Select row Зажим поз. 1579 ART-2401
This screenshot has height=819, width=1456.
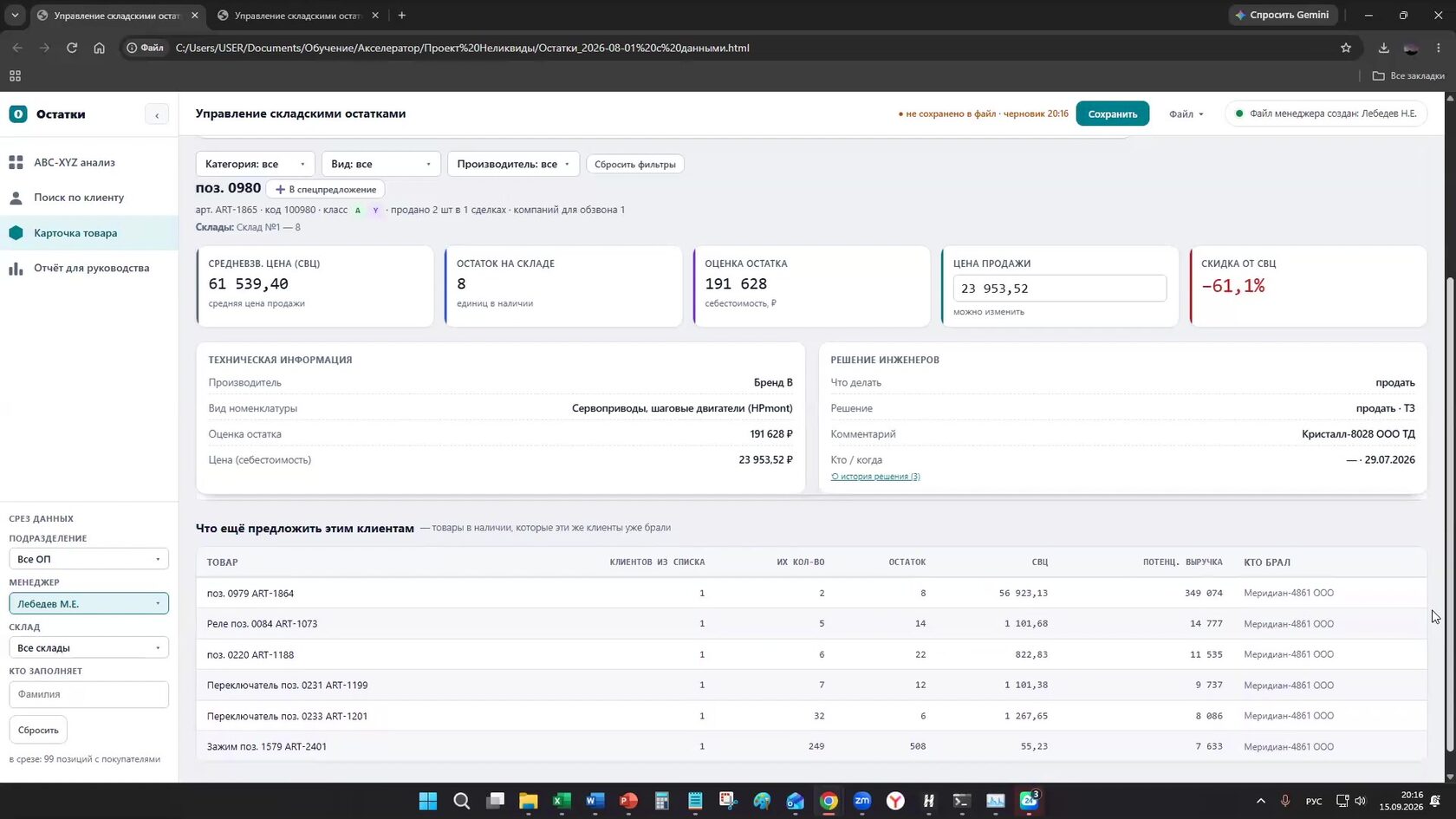click(811, 746)
